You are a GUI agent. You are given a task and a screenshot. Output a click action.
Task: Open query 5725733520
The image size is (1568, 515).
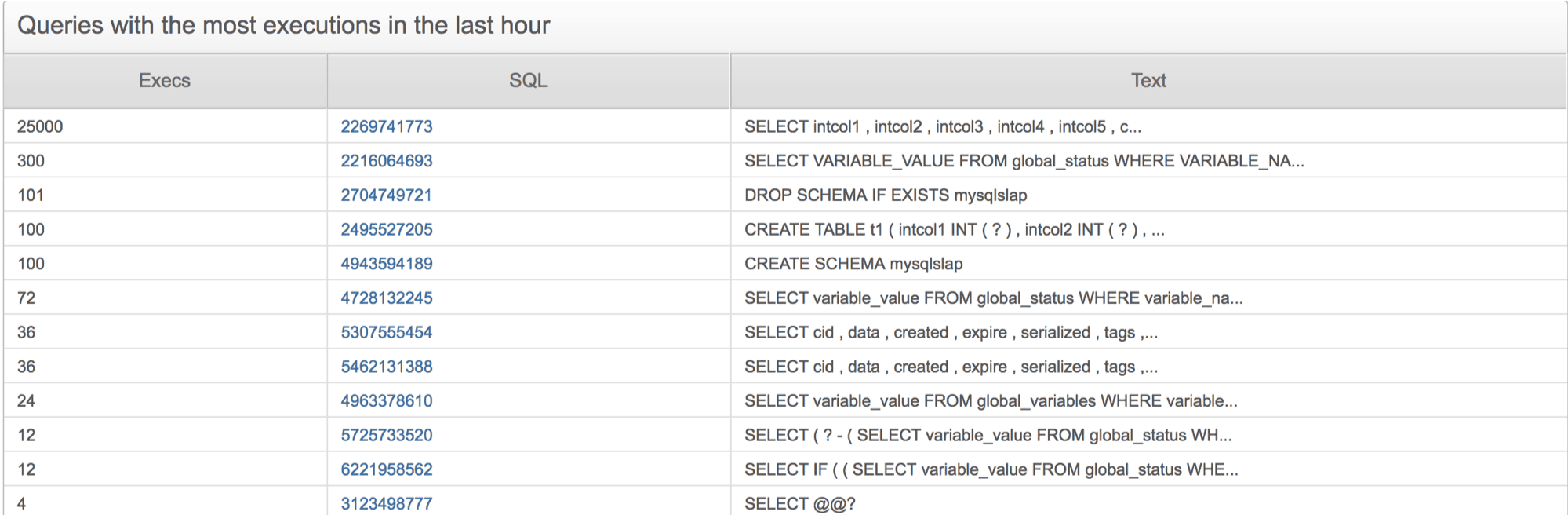(386, 435)
